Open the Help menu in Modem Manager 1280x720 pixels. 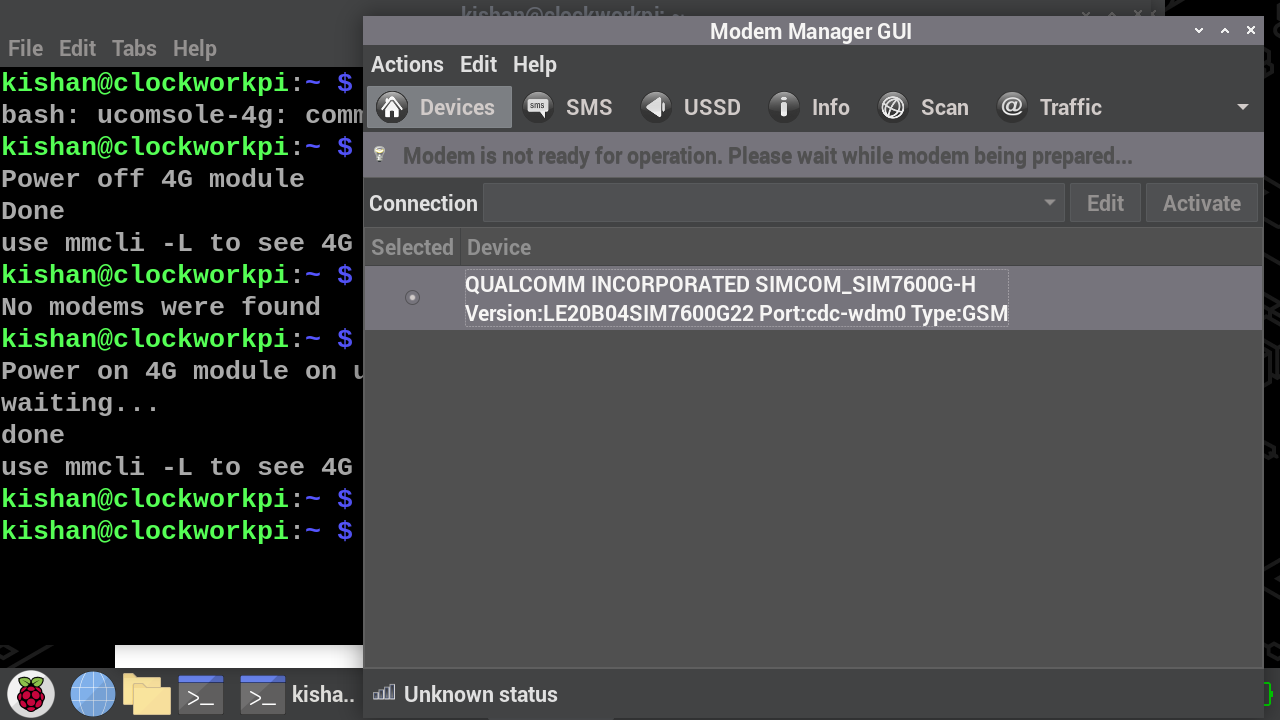pyautogui.click(x=535, y=64)
